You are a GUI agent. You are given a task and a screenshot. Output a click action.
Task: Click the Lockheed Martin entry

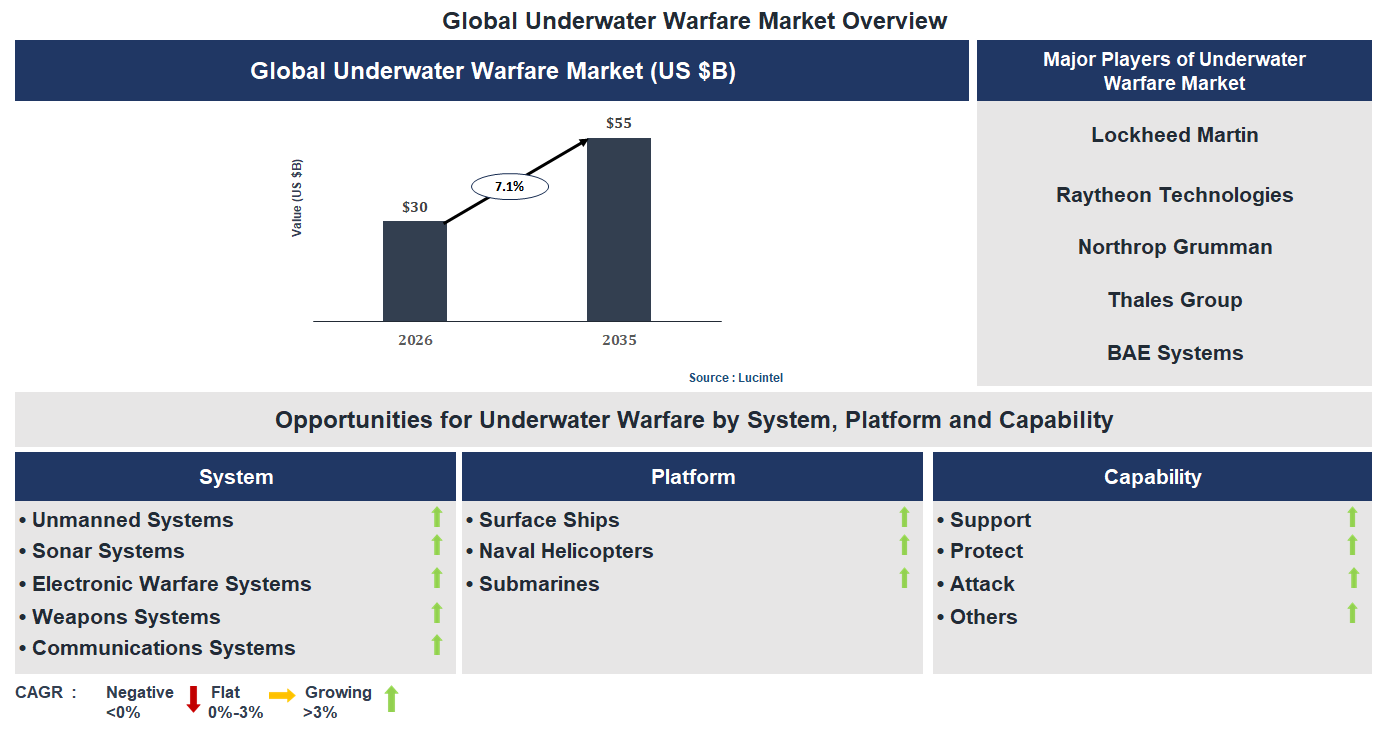point(1174,134)
